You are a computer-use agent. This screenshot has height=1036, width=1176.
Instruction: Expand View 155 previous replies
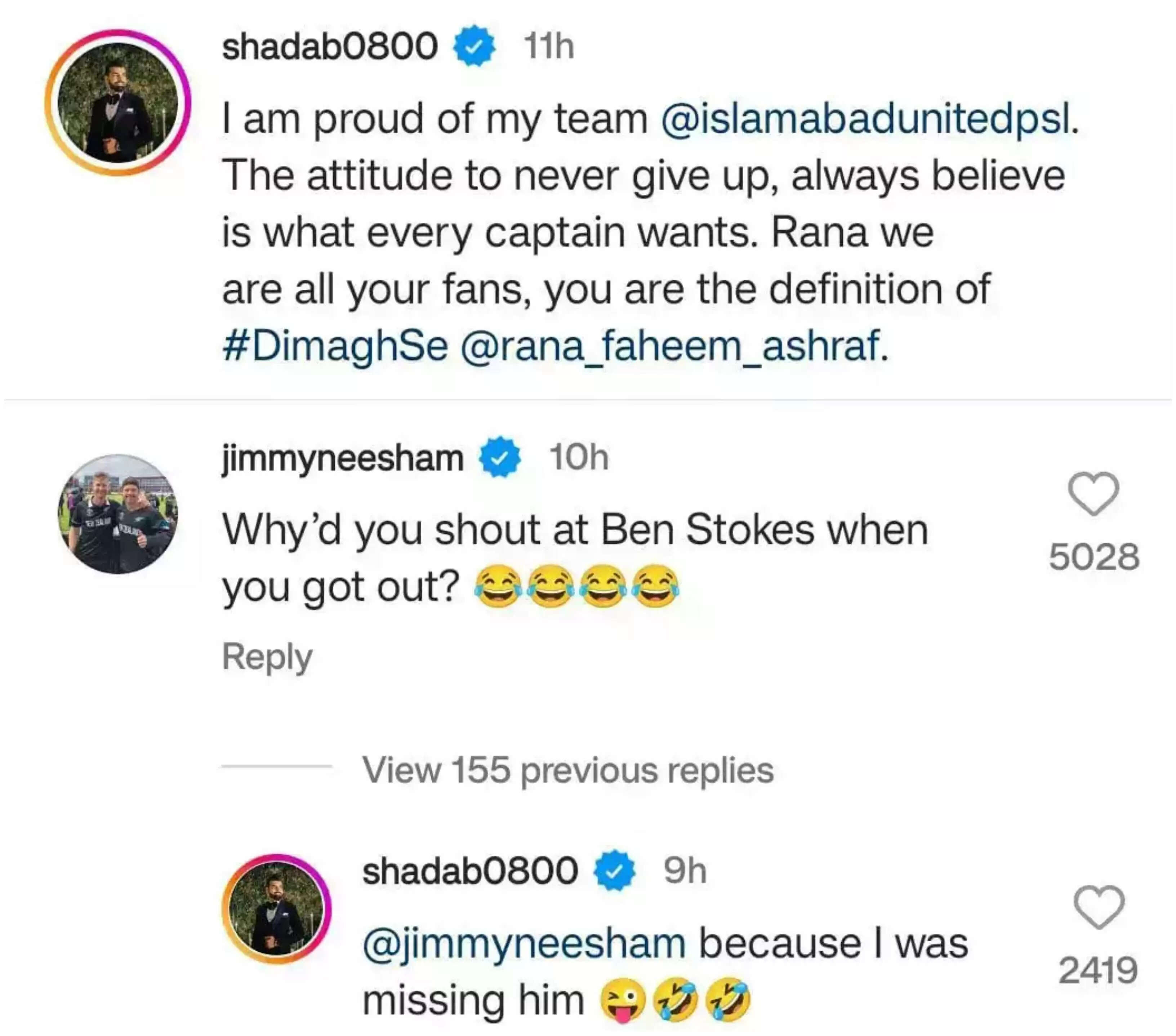click(567, 769)
